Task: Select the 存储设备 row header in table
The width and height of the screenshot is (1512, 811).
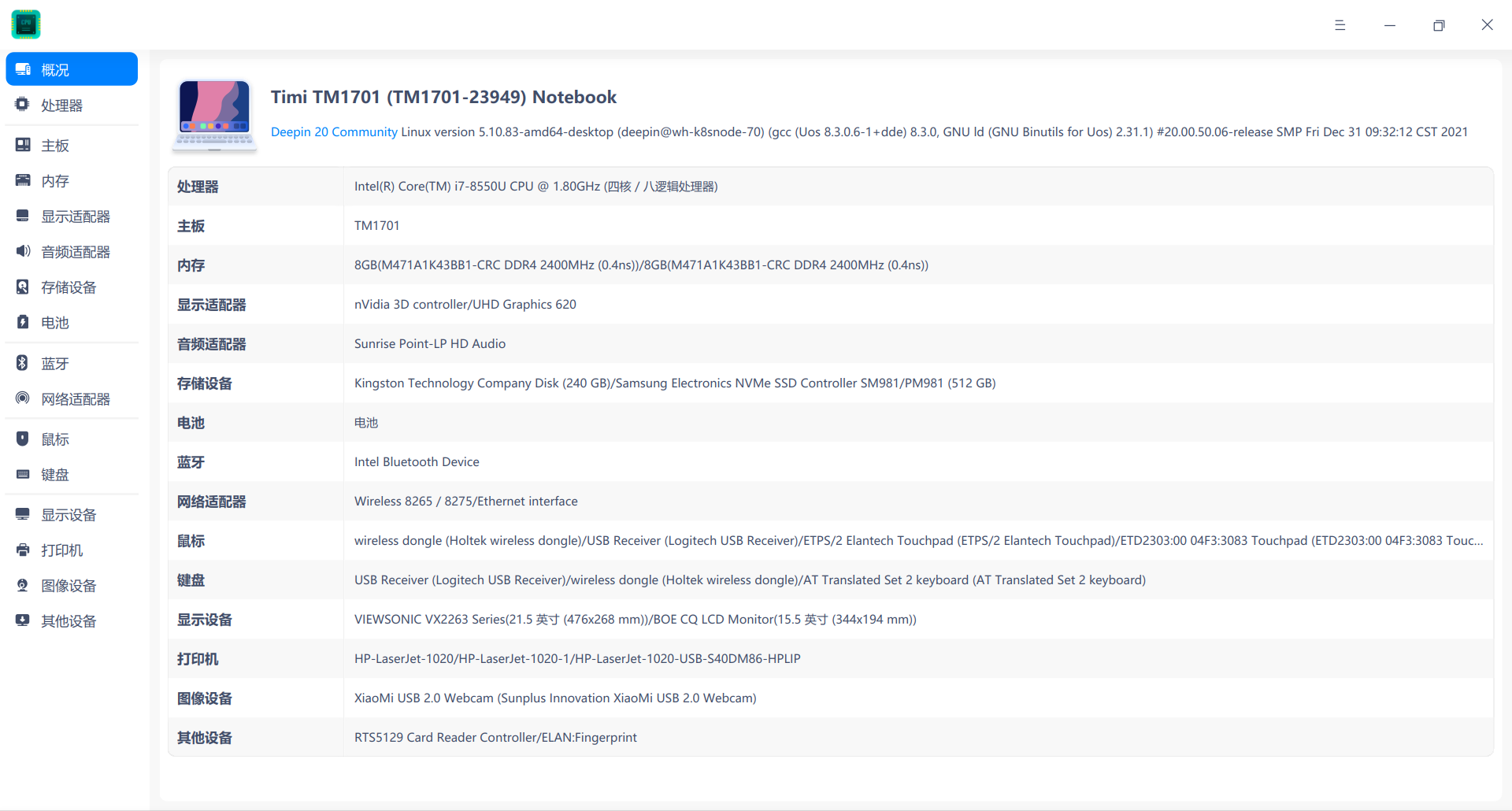Action: pyautogui.click(x=205, y=383)
